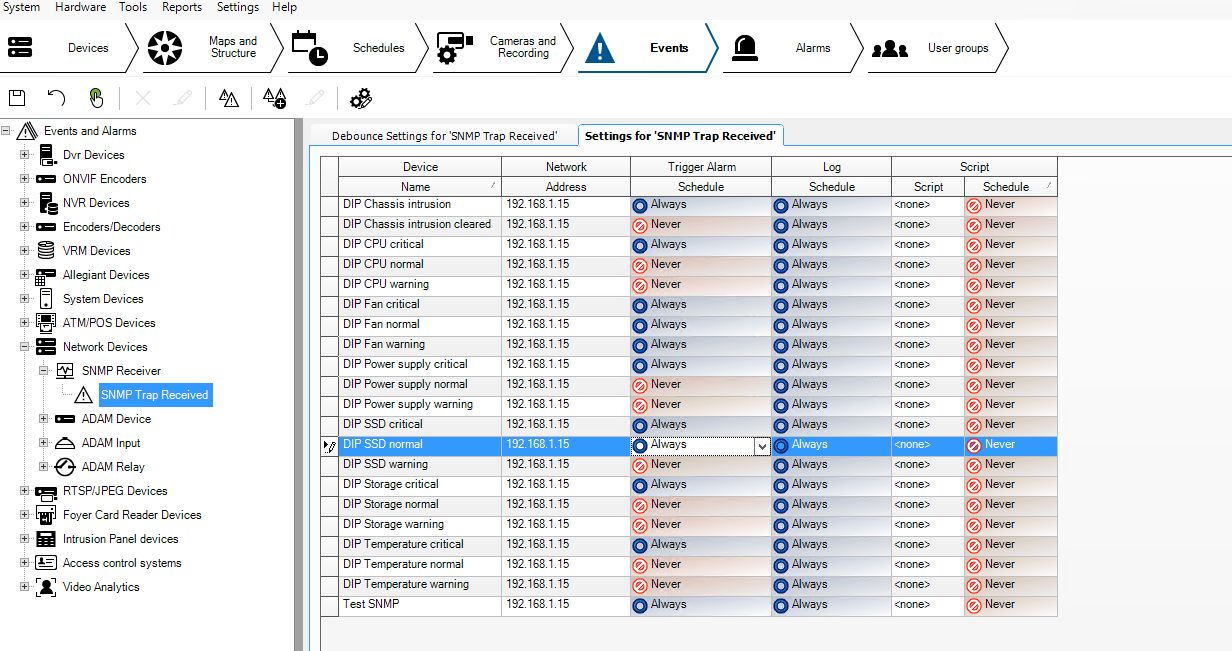Go to the Alarms section
Image resolution: width=1232 pixels, height=651 pixels.
[x=790, y=48]
